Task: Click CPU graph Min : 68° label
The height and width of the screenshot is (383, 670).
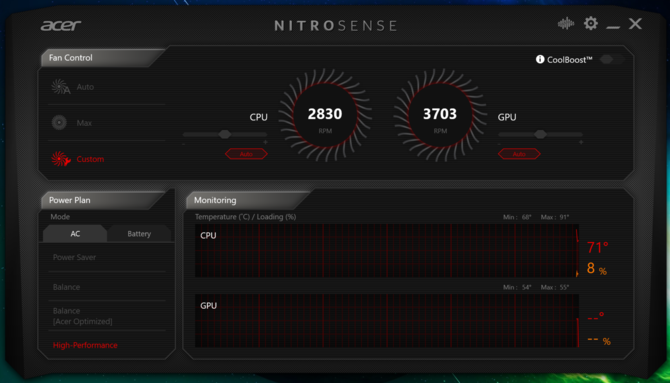Action: [517, 217]
